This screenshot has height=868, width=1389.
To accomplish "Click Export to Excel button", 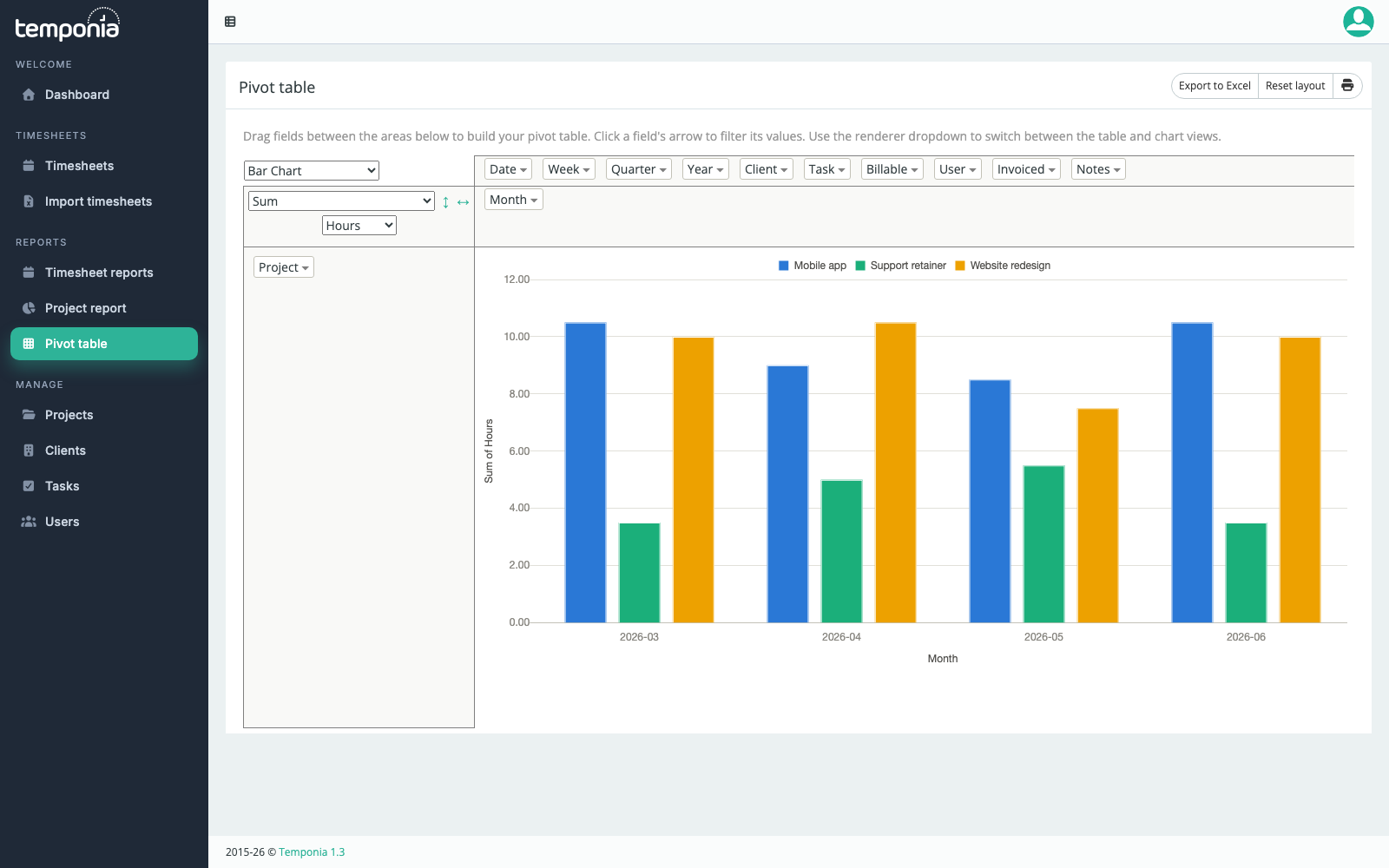I will click(1215, 86).
